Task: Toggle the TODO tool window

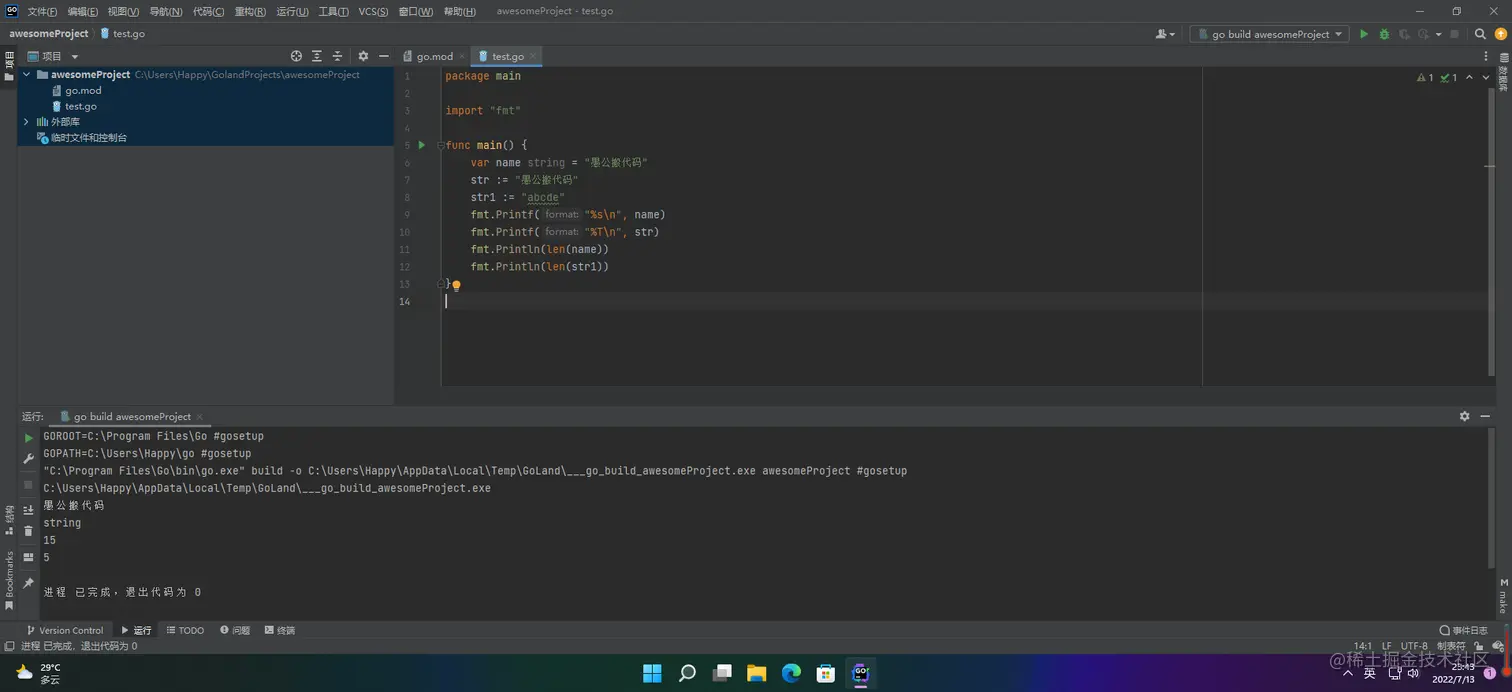Action: (x=185, y=630)
